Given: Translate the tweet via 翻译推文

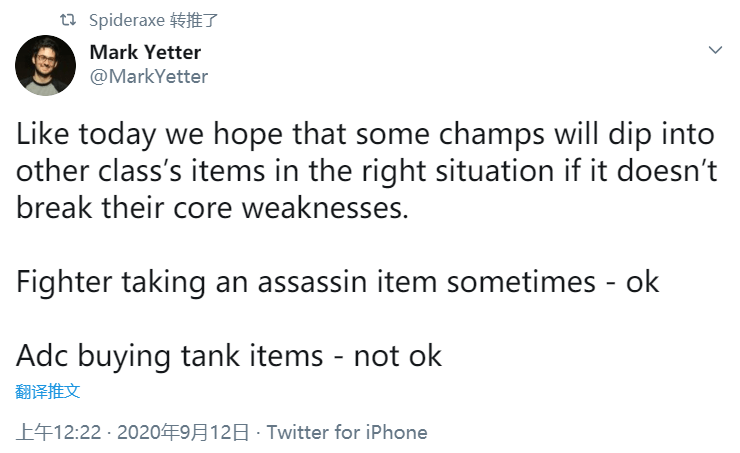Looking at the screenshot, I should pyautogui.click(x=47, y=390).
